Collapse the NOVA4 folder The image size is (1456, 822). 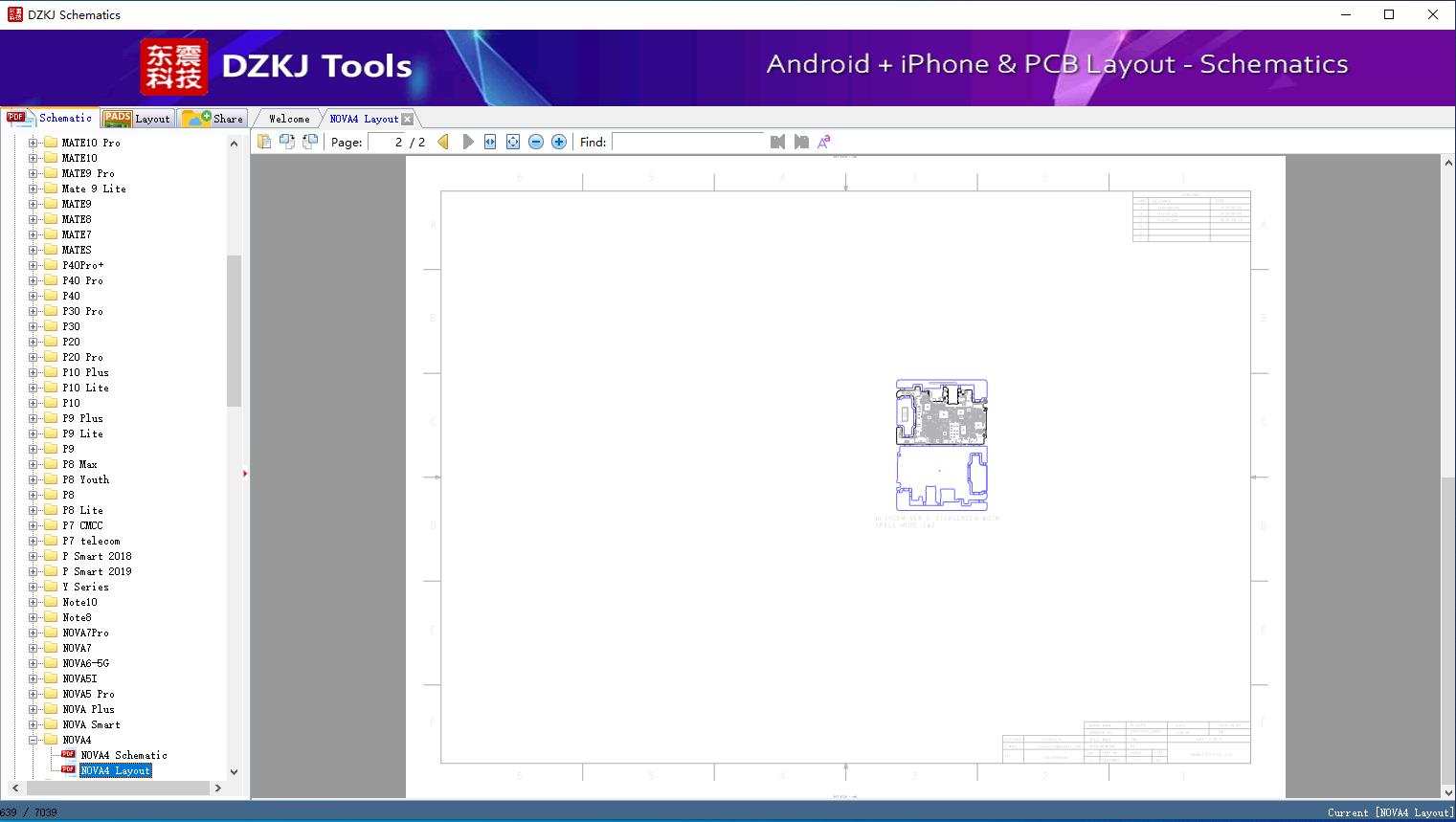click(x=33, y=740)
